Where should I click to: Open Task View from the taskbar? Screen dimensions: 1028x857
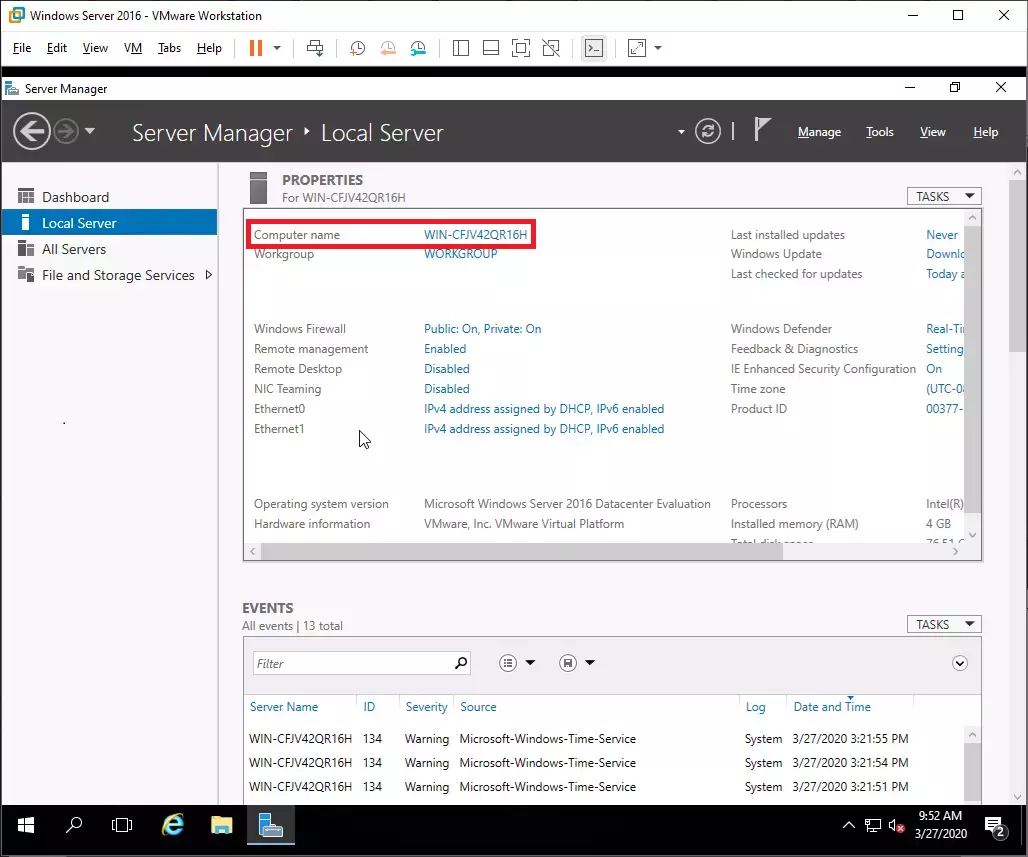click(x=122, y=825)
